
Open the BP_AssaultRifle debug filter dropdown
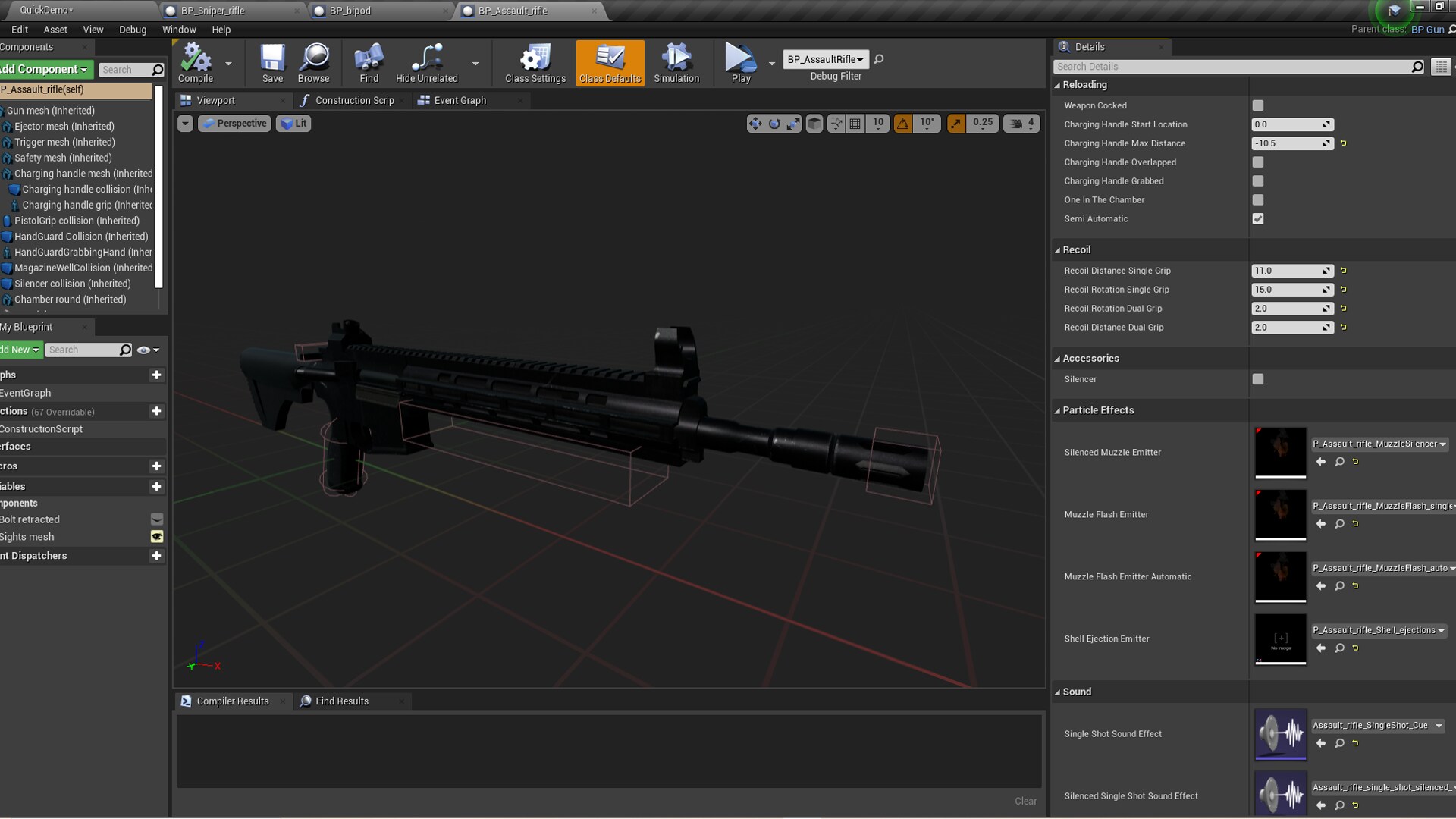pos(825,59)
